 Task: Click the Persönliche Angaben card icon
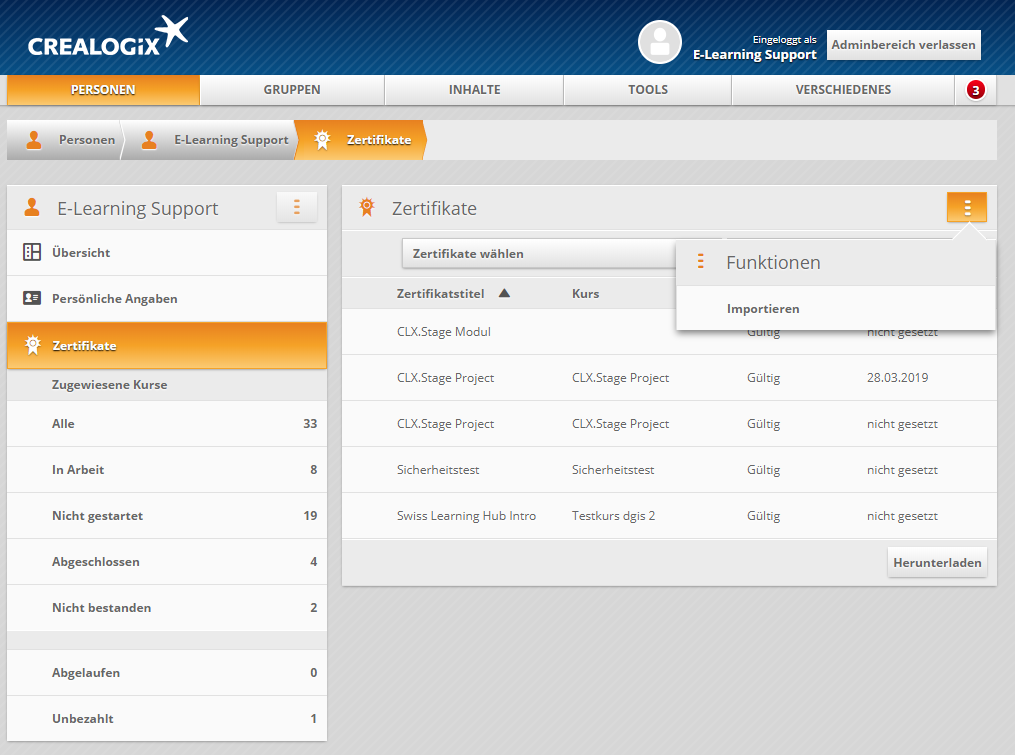coord(32,299)
